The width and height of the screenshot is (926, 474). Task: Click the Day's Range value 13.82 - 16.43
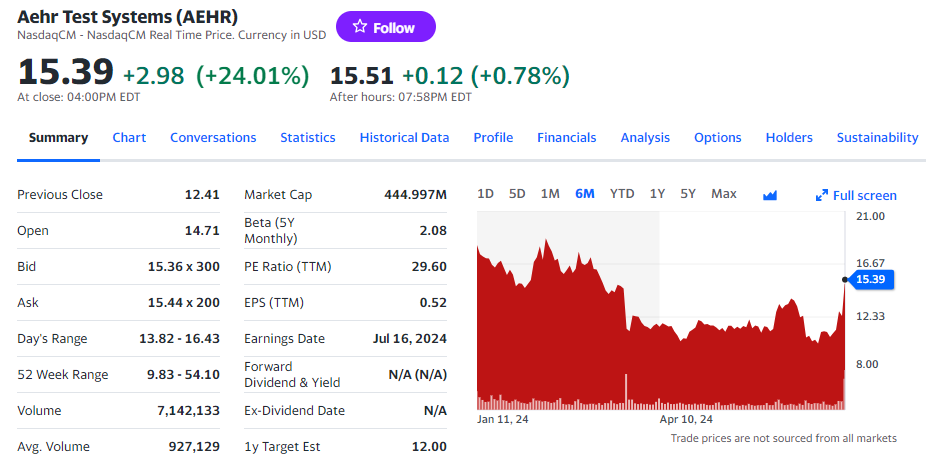tap(180, 338)
